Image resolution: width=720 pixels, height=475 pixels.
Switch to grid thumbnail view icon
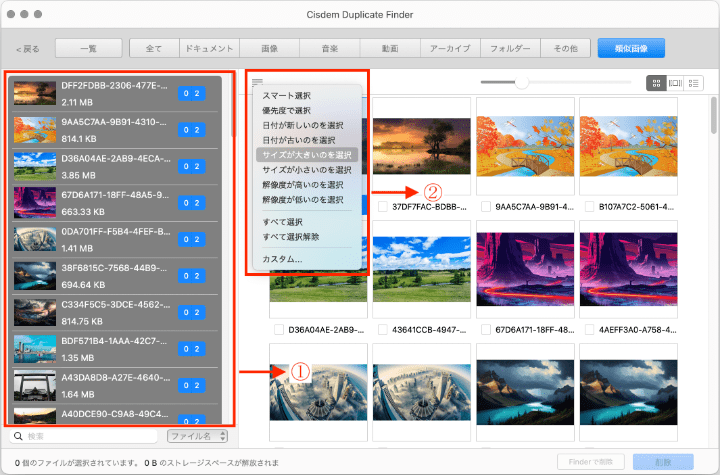click(x=656, y=83)
